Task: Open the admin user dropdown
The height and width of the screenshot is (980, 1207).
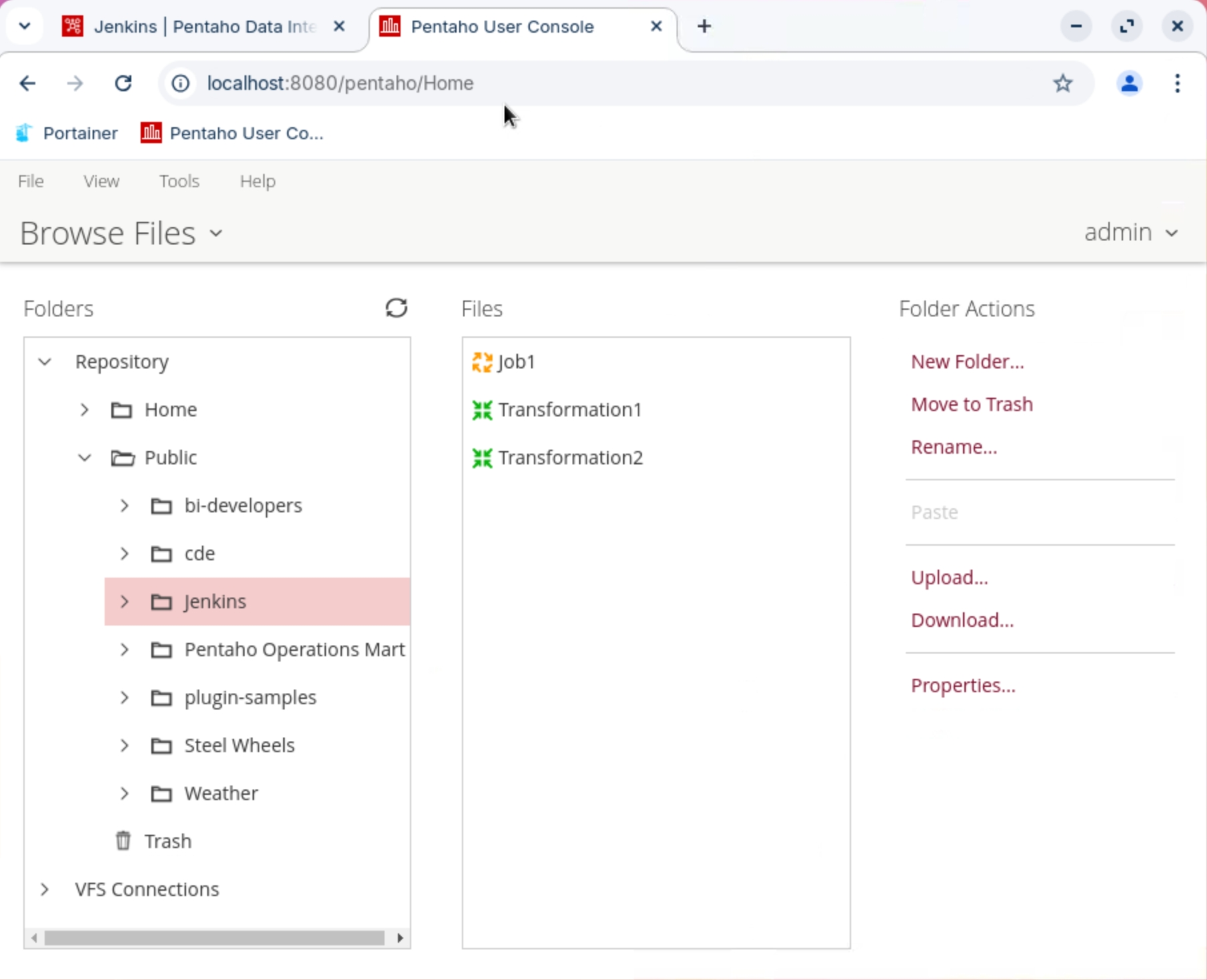Action: point(1131,233)
